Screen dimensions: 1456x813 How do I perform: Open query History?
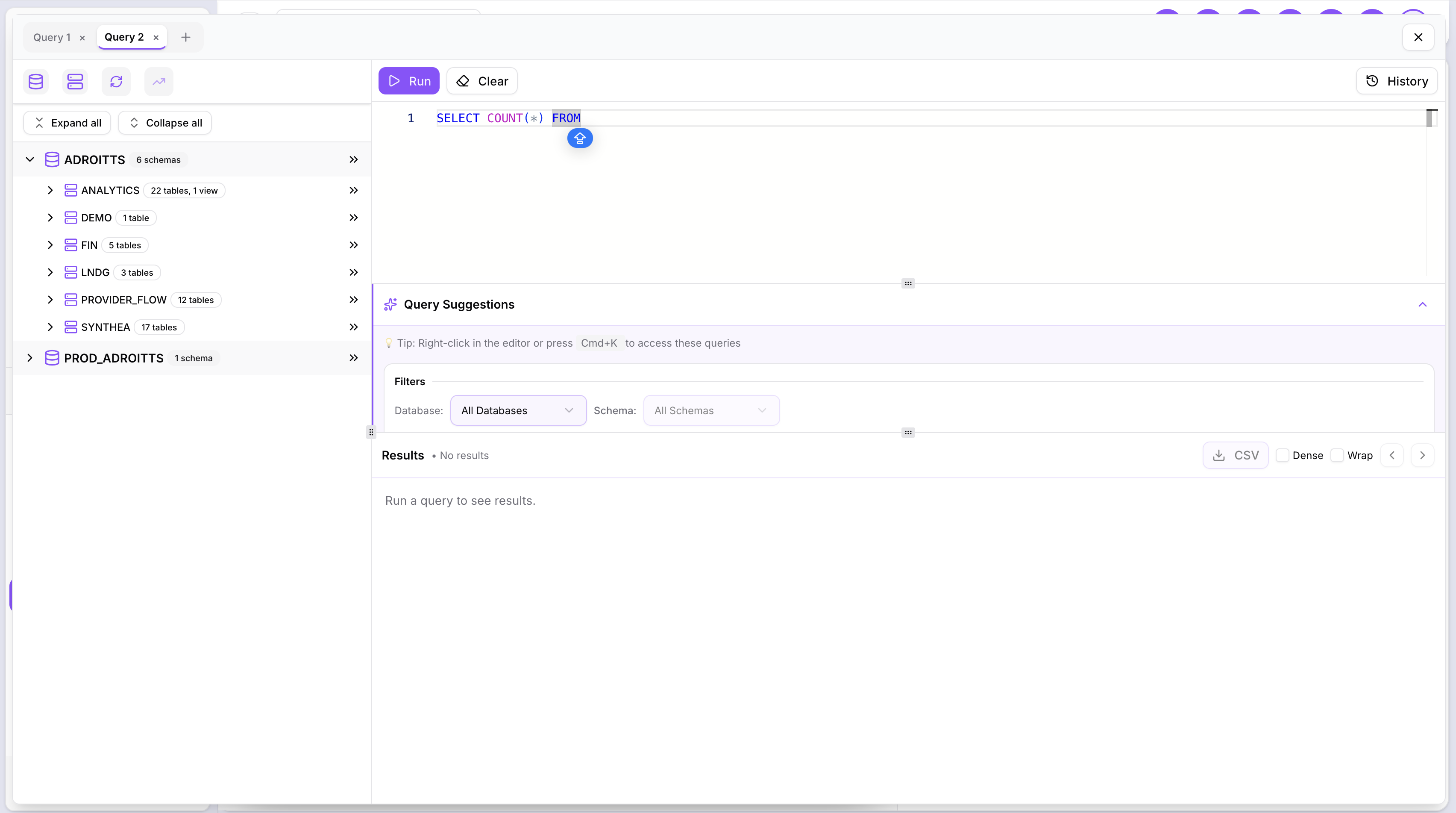click(x=1397, y=81)
